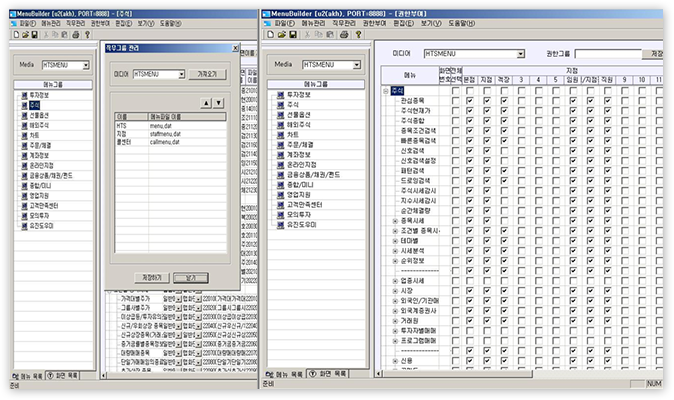Open 도움말(H) menu in 권한부여 window
This screenshot has height=400, width=674.
click(462, 23)
